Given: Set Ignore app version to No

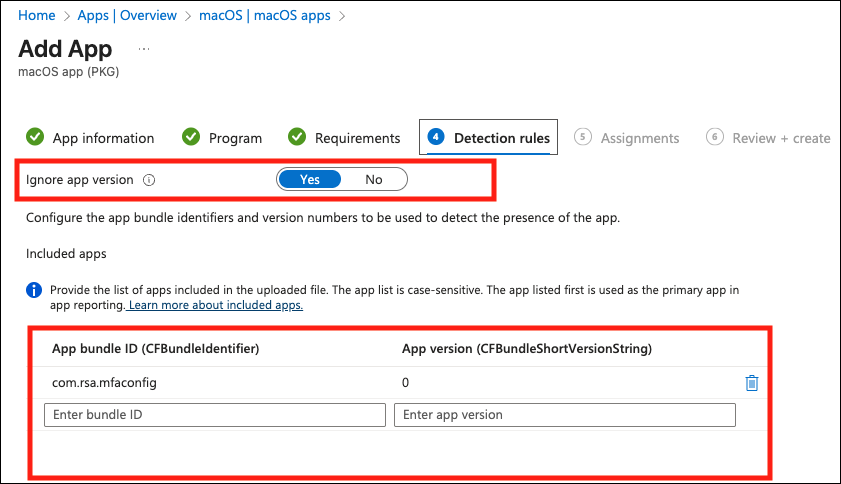Looking at the screenshot, I should [x=374, y=180].
